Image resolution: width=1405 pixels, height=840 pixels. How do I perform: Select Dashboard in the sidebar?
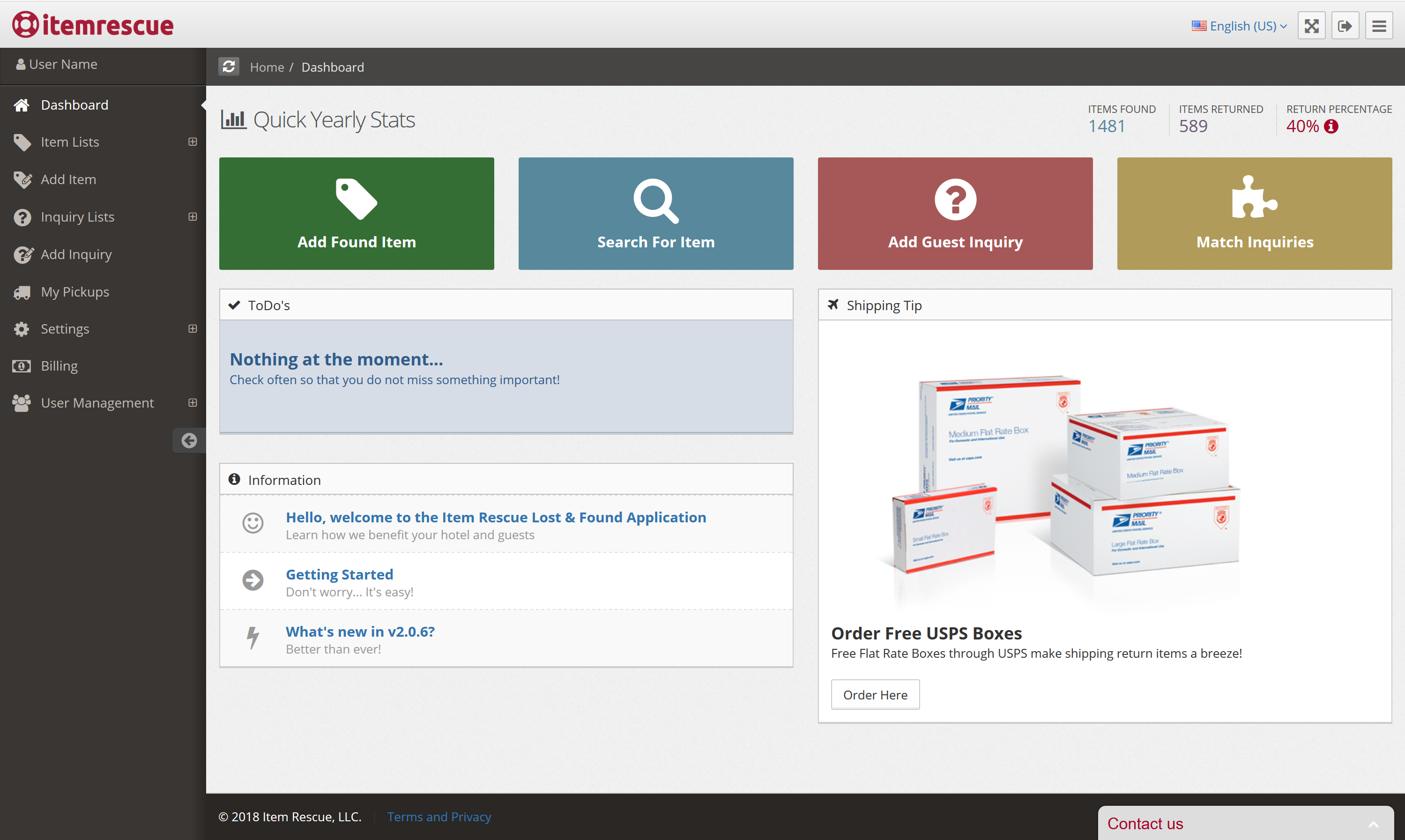click(74, 105)
